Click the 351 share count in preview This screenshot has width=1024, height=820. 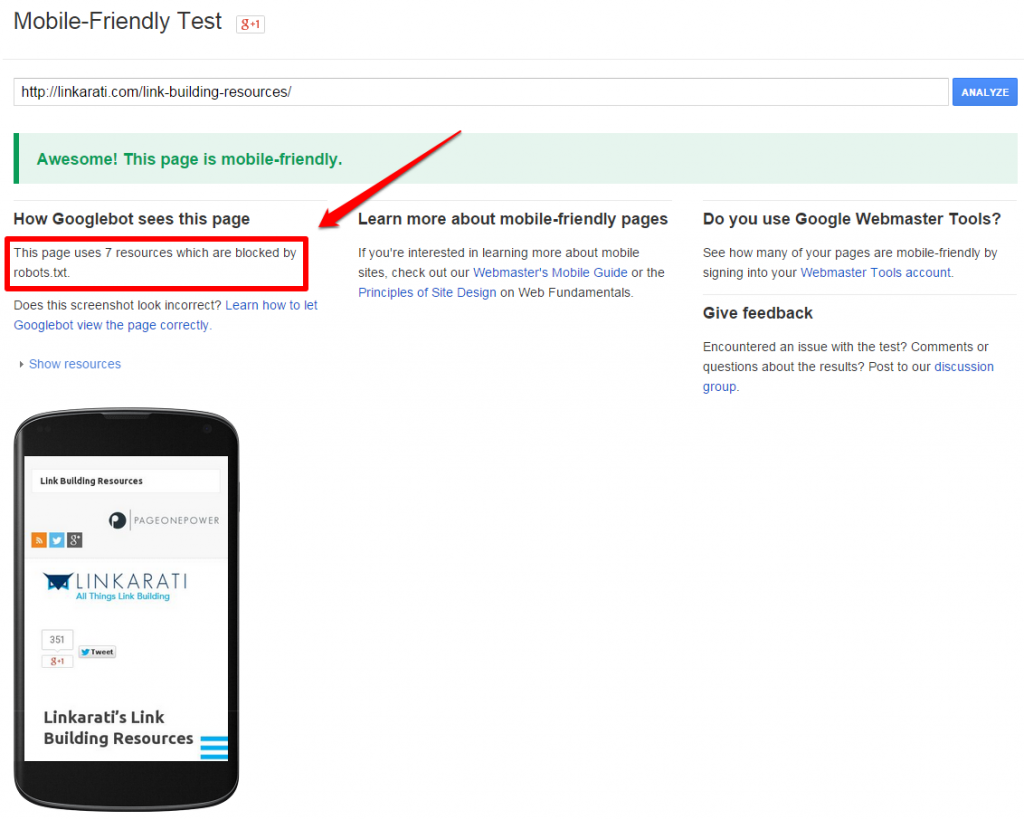click(x=57, y=640)
